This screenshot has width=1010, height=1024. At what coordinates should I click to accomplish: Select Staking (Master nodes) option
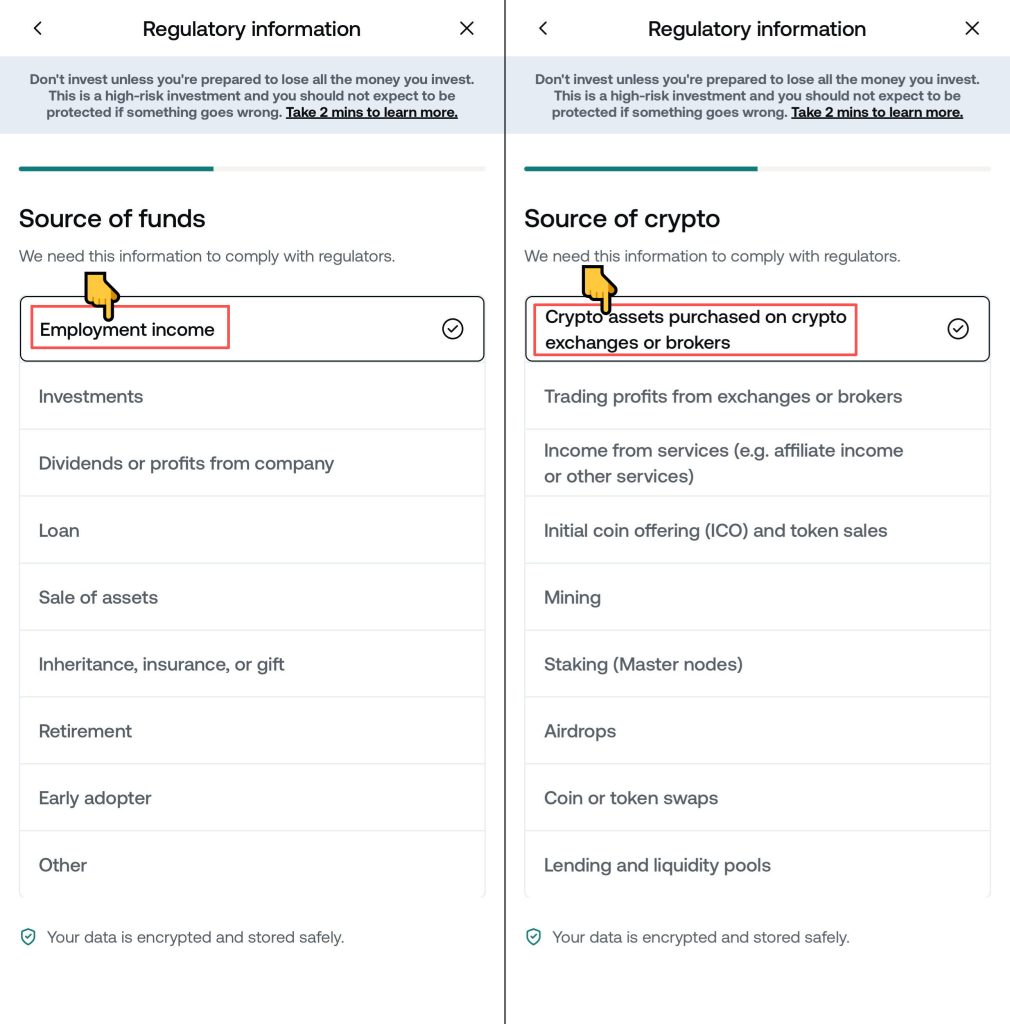click(757, 665)
